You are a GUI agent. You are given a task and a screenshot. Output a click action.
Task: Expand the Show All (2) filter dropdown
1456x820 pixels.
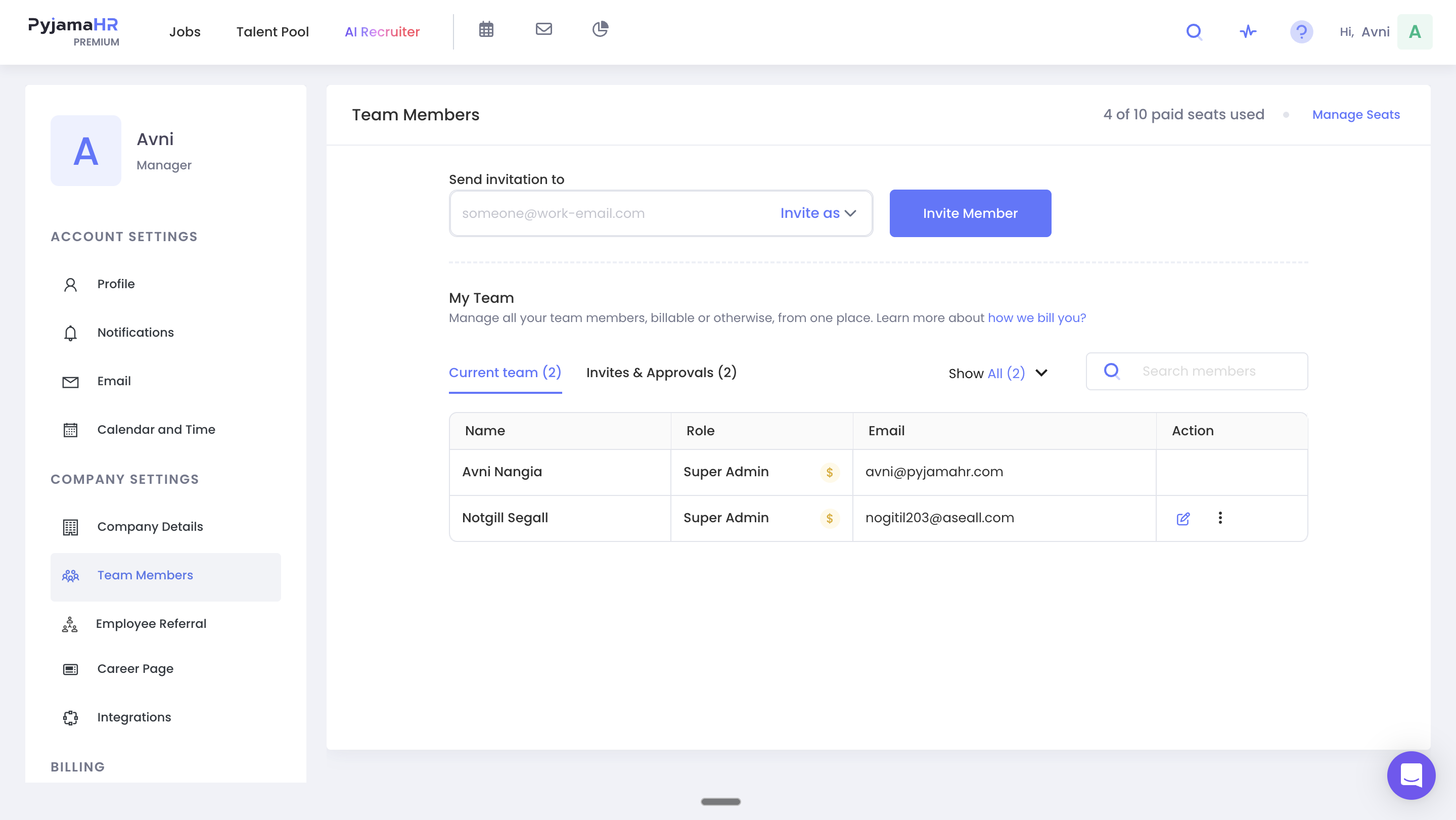pyautogui.click(x=997, y=373)
